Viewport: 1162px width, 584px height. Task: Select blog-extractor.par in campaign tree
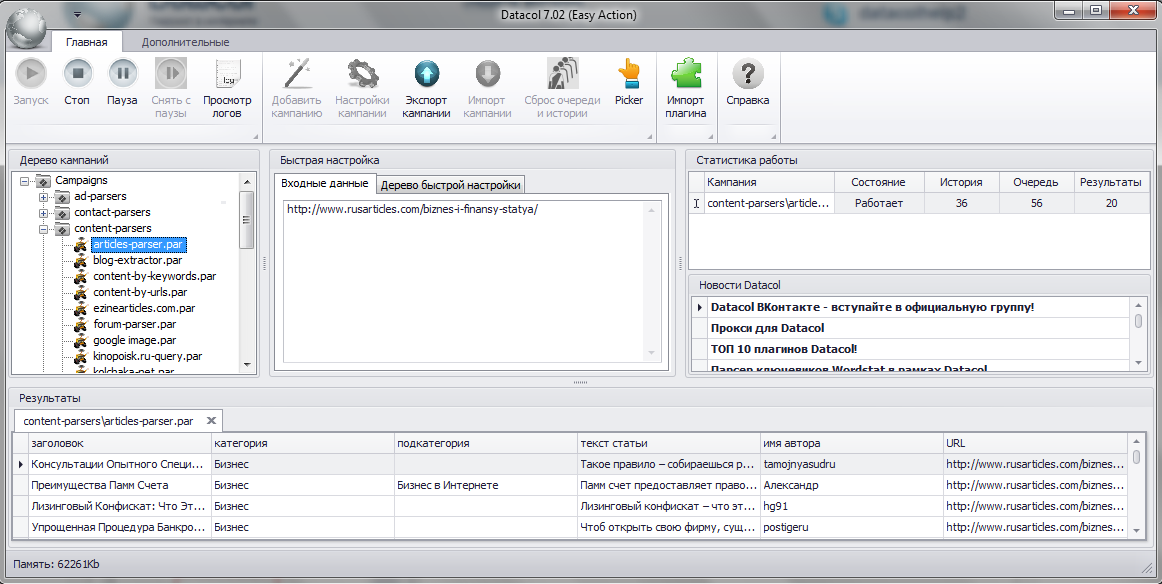click(138, 260)
